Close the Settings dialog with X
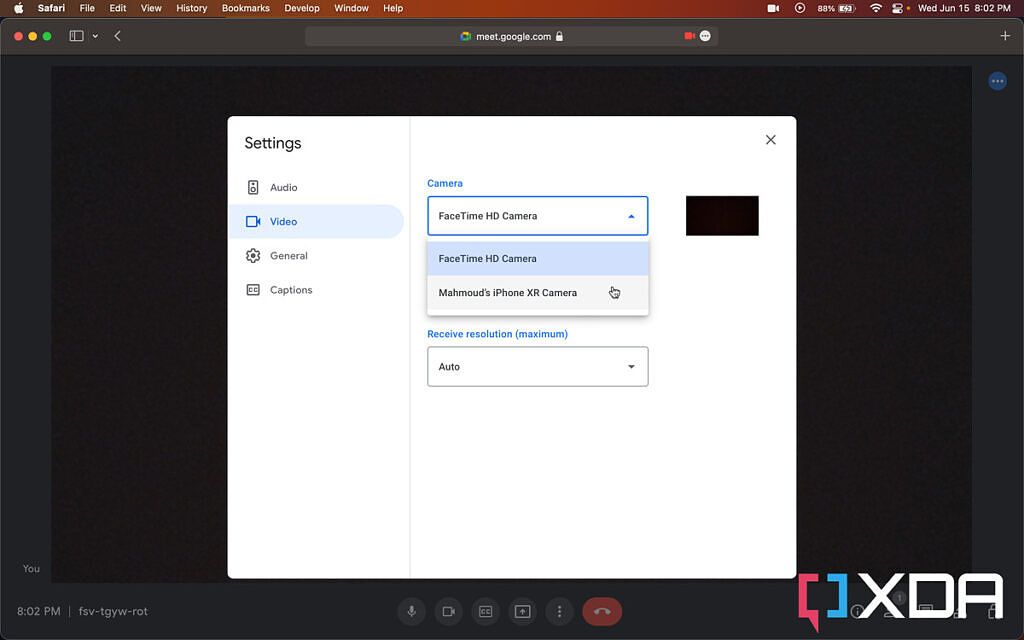Screen dimensions: 1024x640 click(x=770, y=140)
